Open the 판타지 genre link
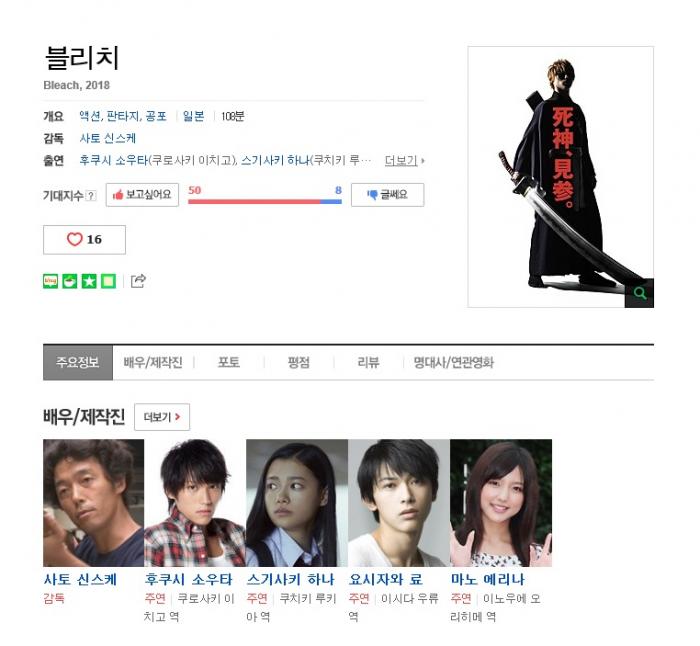Viewport: 700px width, 646px height. tap(123, 117)
